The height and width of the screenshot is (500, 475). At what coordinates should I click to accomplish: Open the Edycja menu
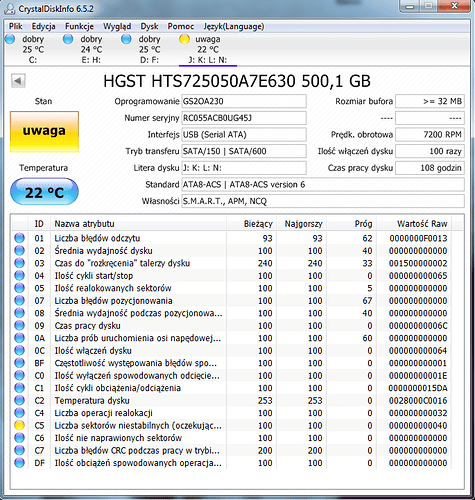tap(43, 26)
